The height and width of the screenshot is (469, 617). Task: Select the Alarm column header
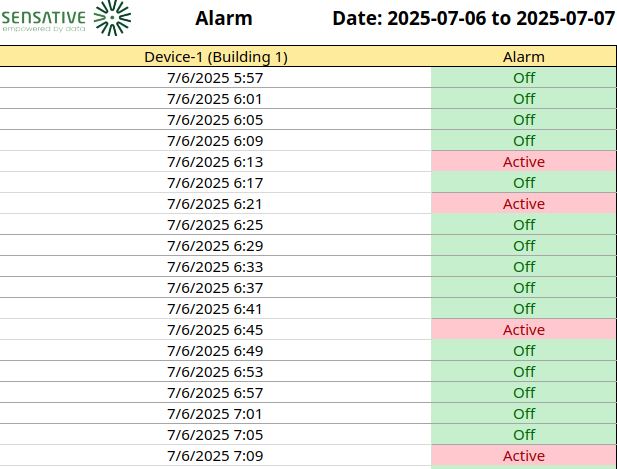coord(523,57)
